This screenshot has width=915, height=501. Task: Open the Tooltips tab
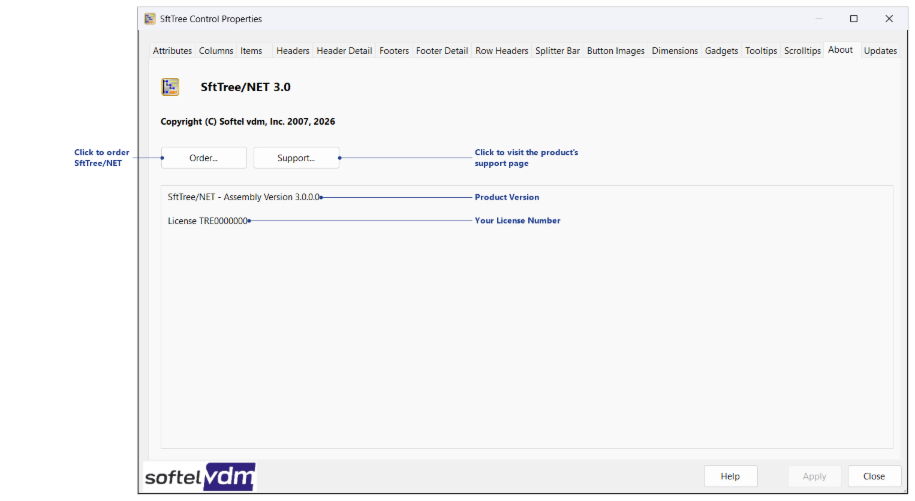pyautogui.click(x=761, y=51)
